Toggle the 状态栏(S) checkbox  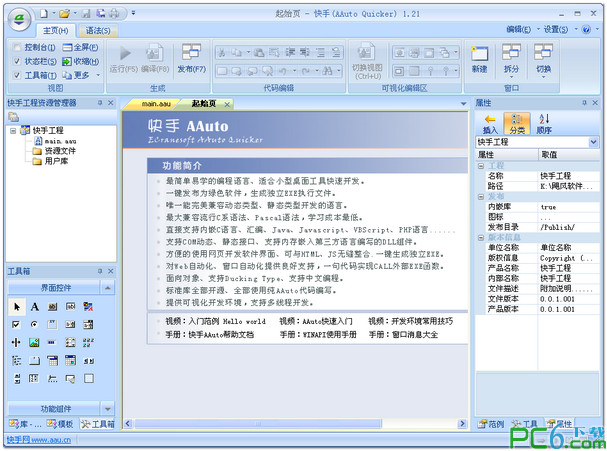click(17, 61)
